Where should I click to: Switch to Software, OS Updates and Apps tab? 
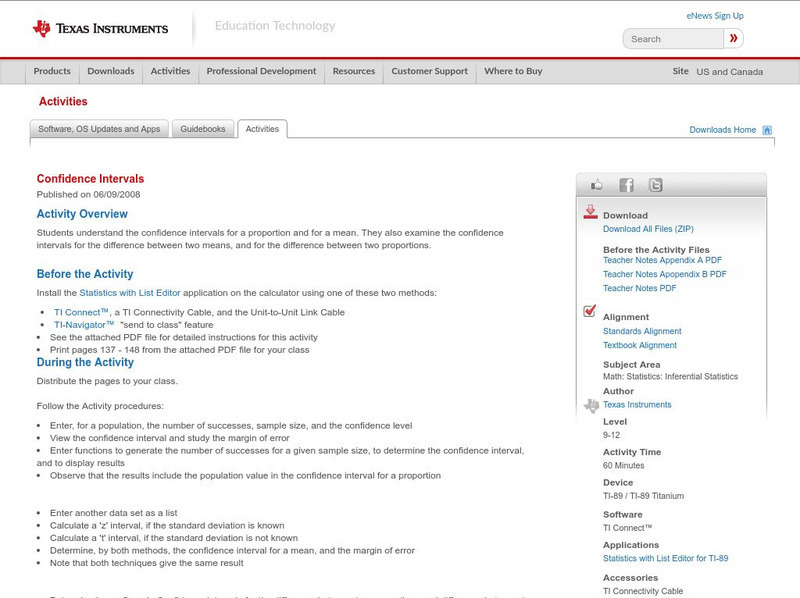[99, 129]
